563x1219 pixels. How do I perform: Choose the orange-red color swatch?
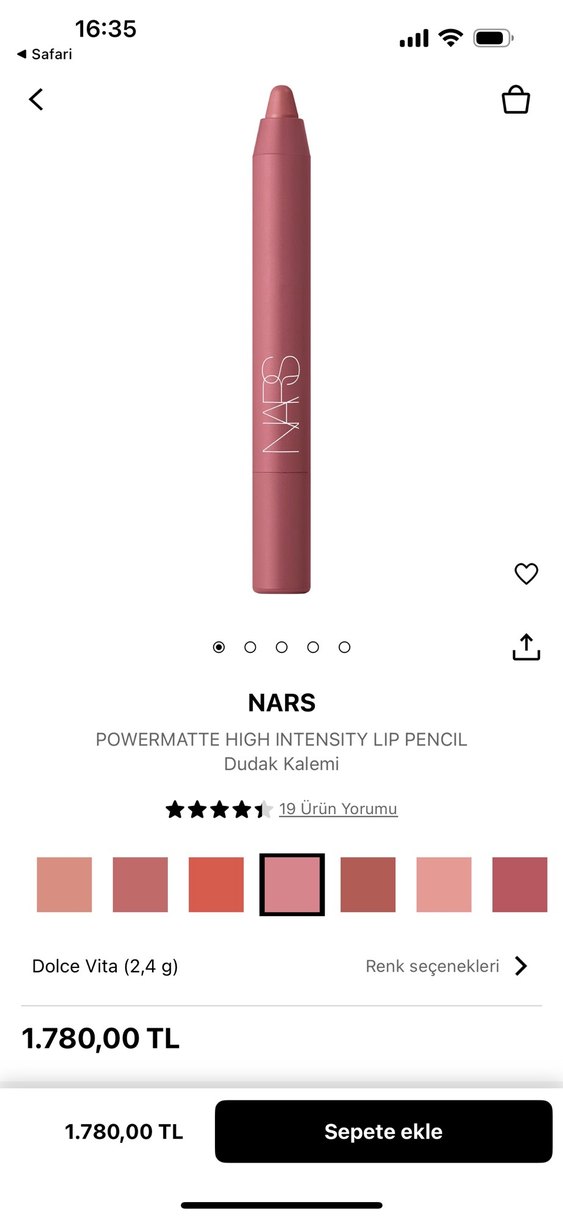(x=216, y=884)
